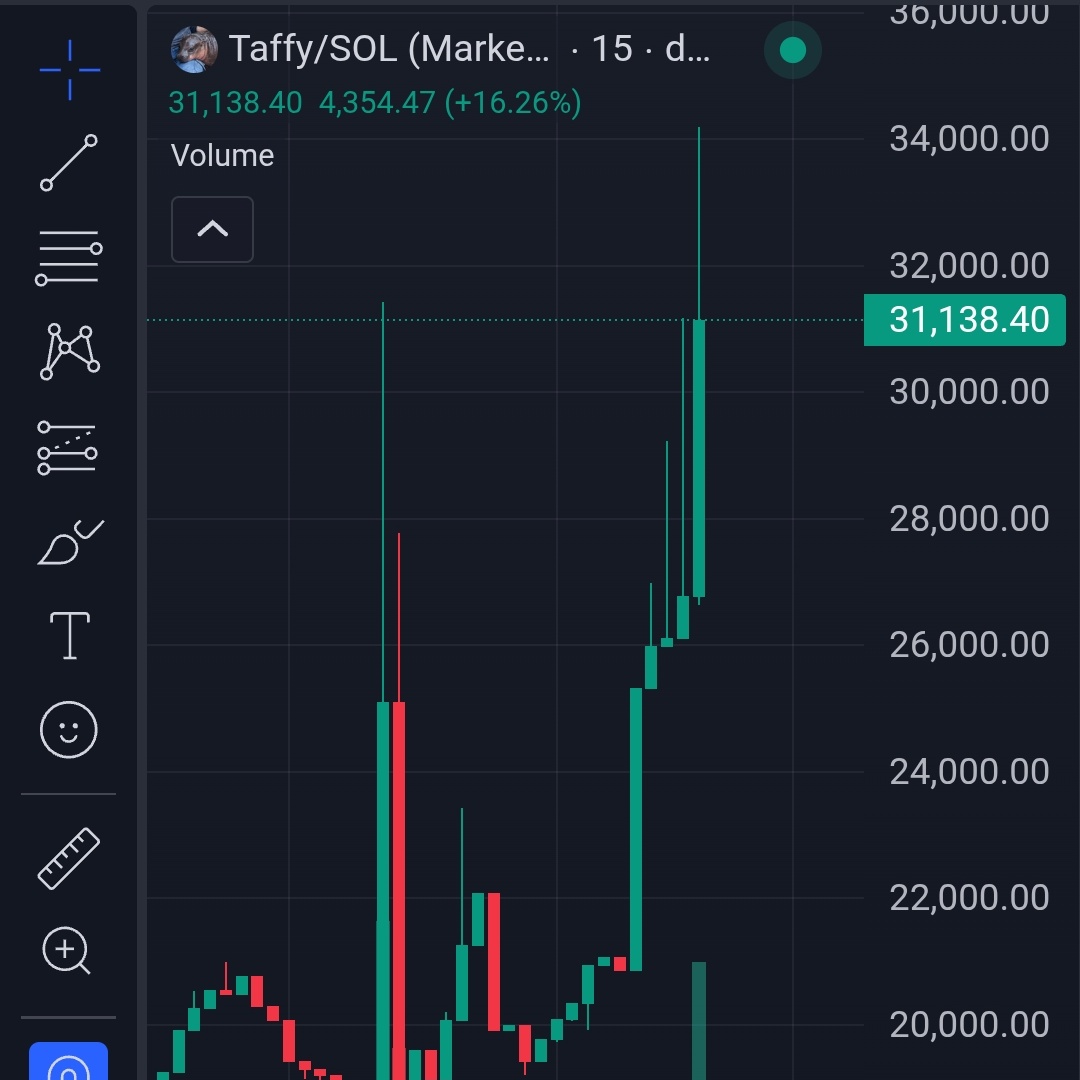Click the 4,354.47 change amount
The image size is (1080, 1080).
(x=377, y=103)
